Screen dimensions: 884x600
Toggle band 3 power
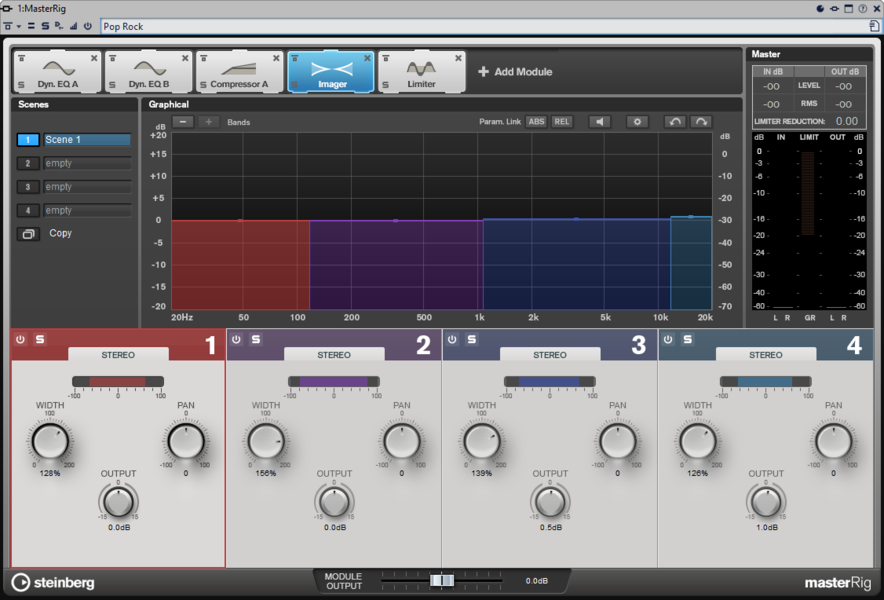[452, 339]
